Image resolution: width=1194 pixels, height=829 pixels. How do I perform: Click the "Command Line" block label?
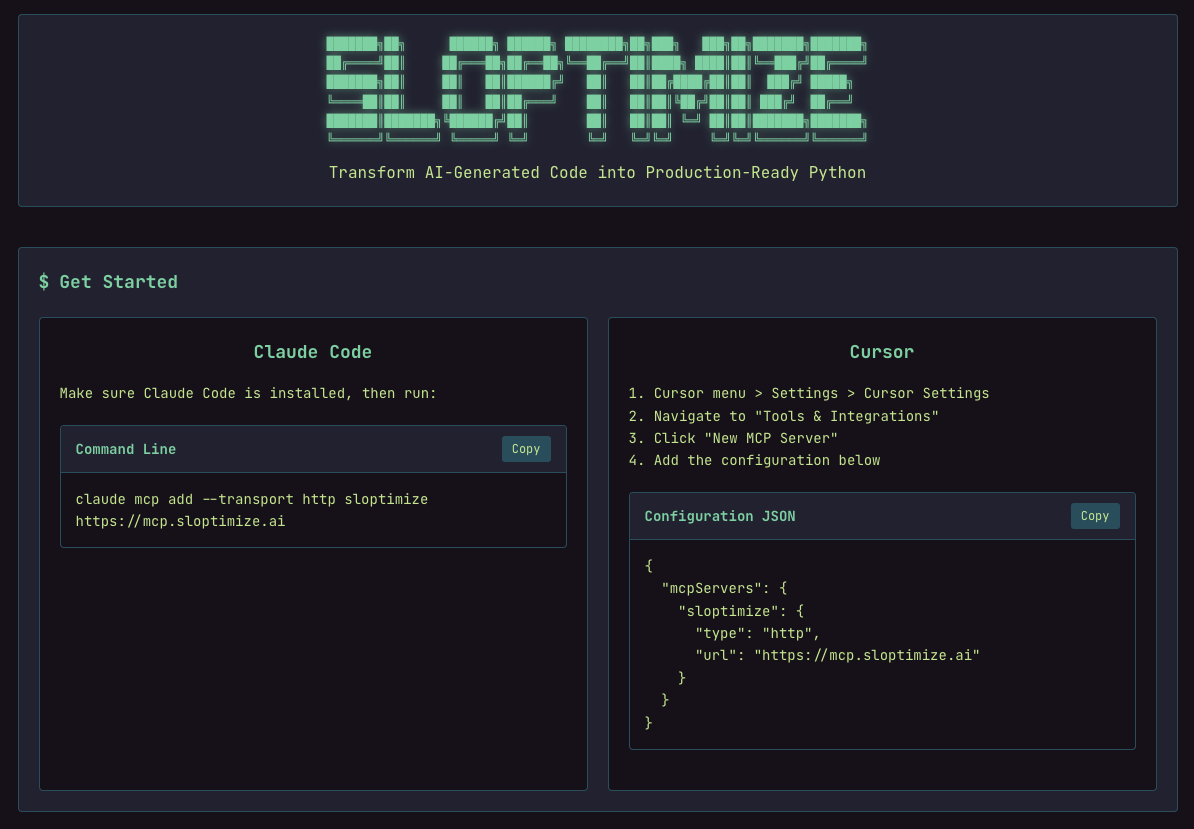126,449
